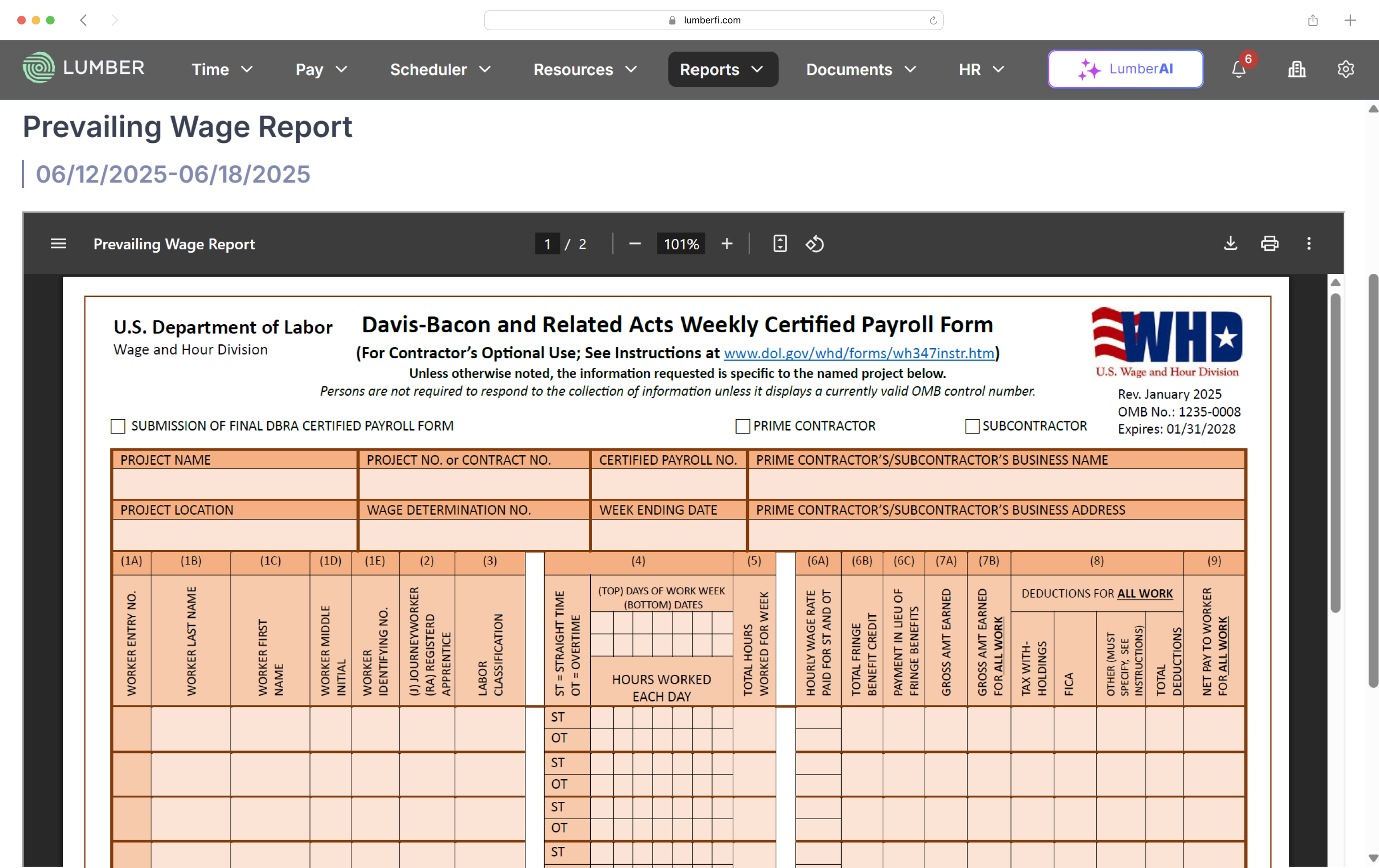Download the Prevailing Wage Report PDF
Image resolution: width=1379 pixels, height=868 pixels.
coord(1230,243)
